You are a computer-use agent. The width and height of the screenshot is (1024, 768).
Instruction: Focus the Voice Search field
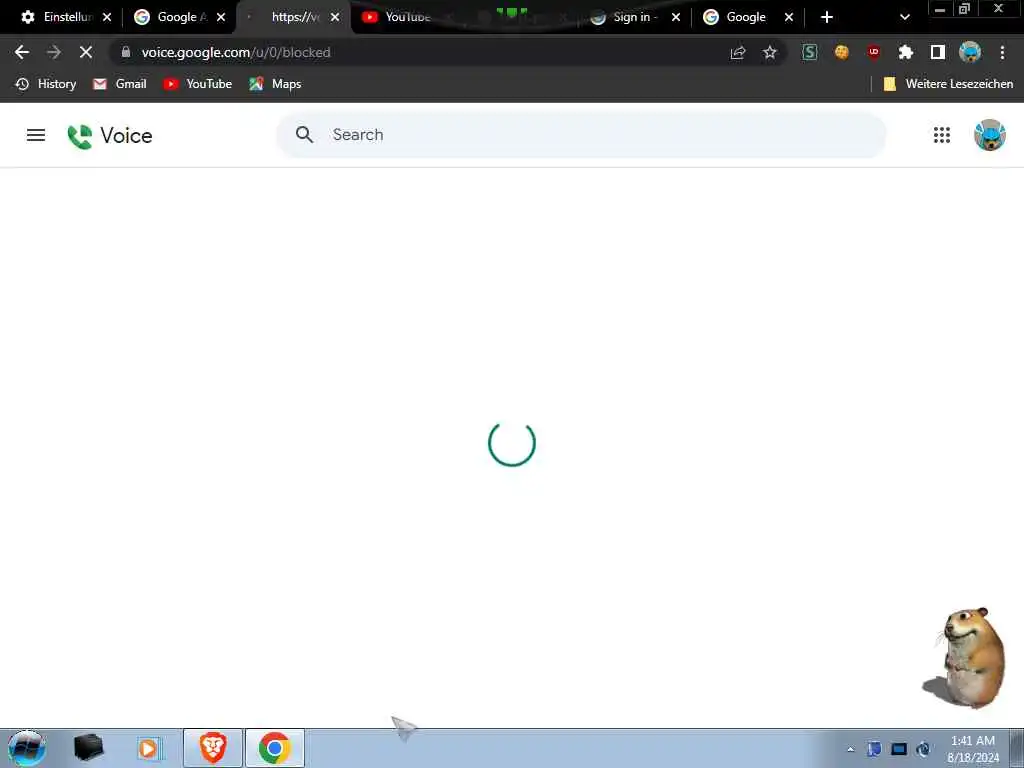[581, 135]
